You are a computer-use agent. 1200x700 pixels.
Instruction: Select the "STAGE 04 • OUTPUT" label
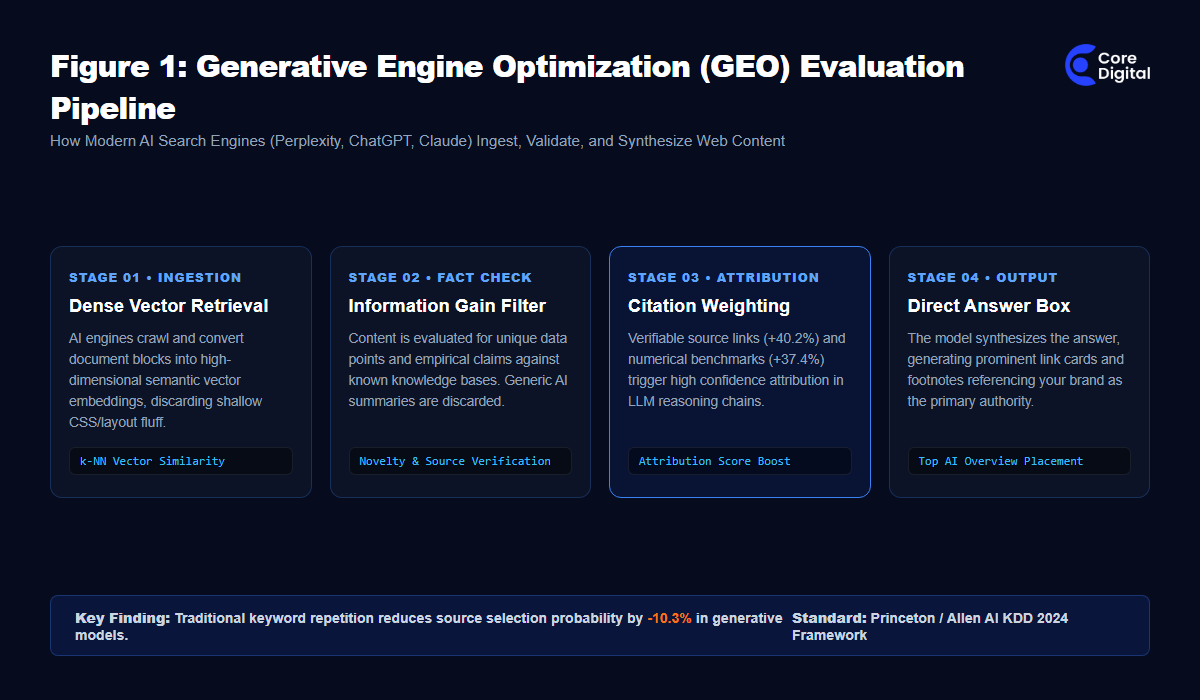pos(982,277)
